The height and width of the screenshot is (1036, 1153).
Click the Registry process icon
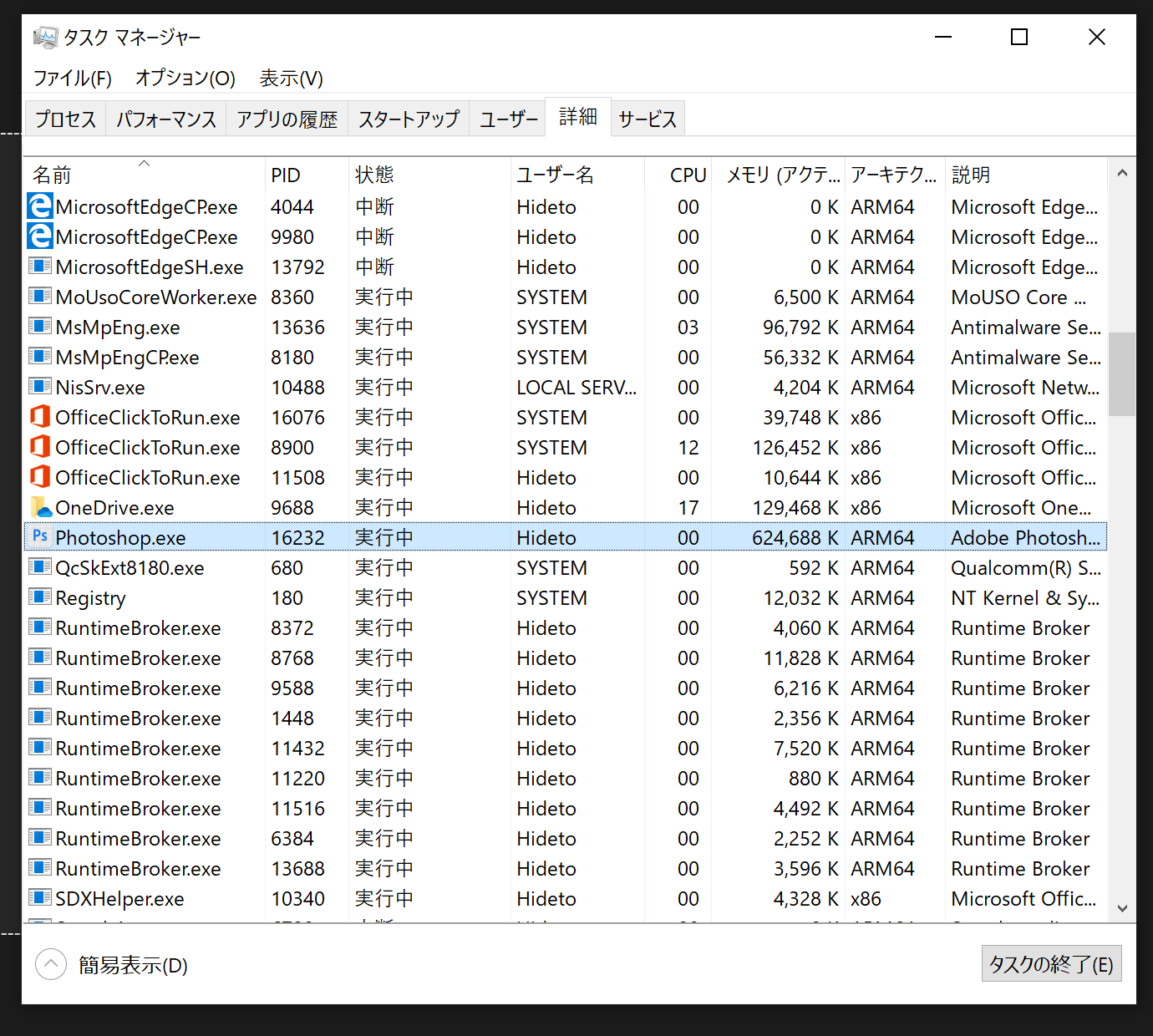39,597
